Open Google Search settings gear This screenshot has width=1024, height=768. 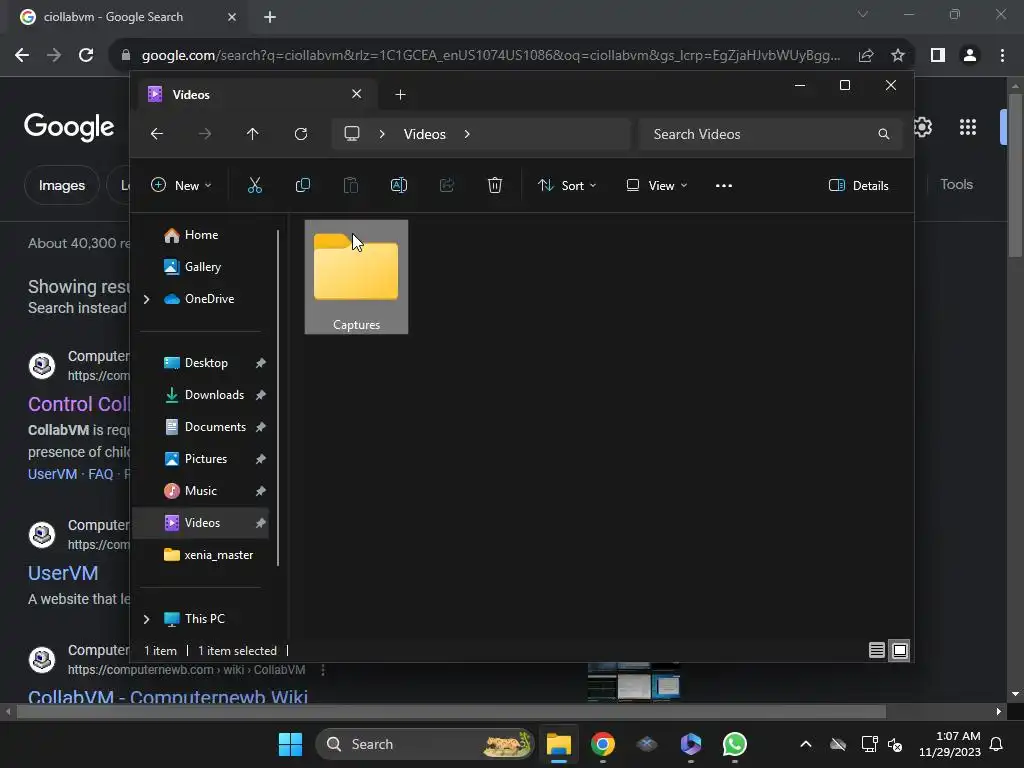coord(922,127)
